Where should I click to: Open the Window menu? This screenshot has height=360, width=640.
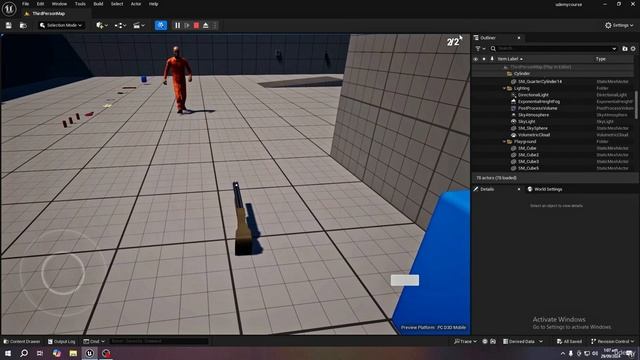point(59,4)
